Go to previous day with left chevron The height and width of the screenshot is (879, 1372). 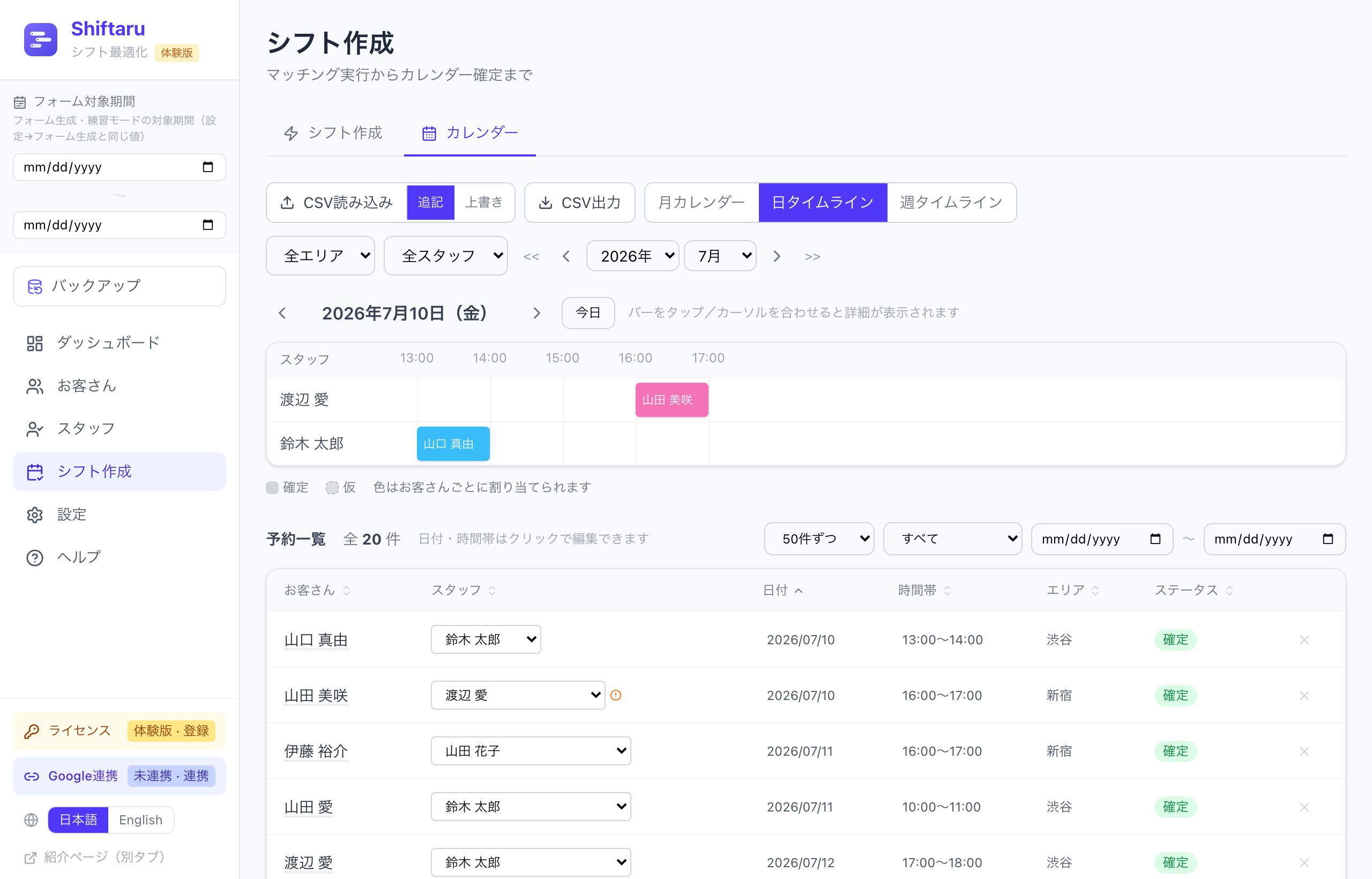click(x=282, y=313)
